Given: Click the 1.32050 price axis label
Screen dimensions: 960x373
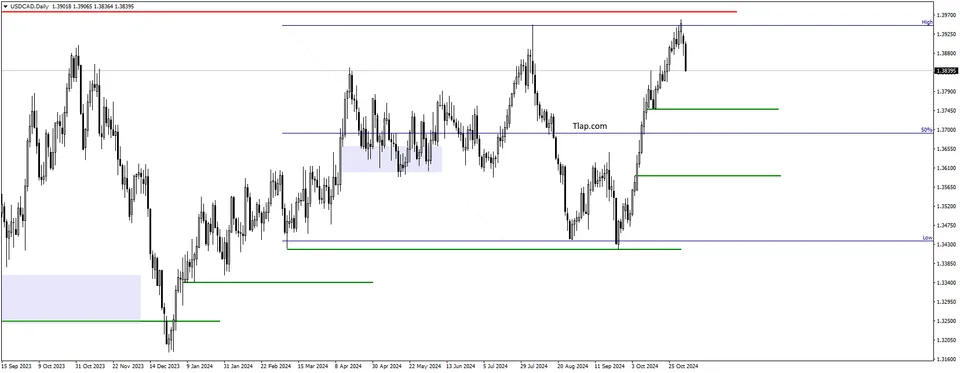Looking at the screenshot, I should (x=947, y=339).
